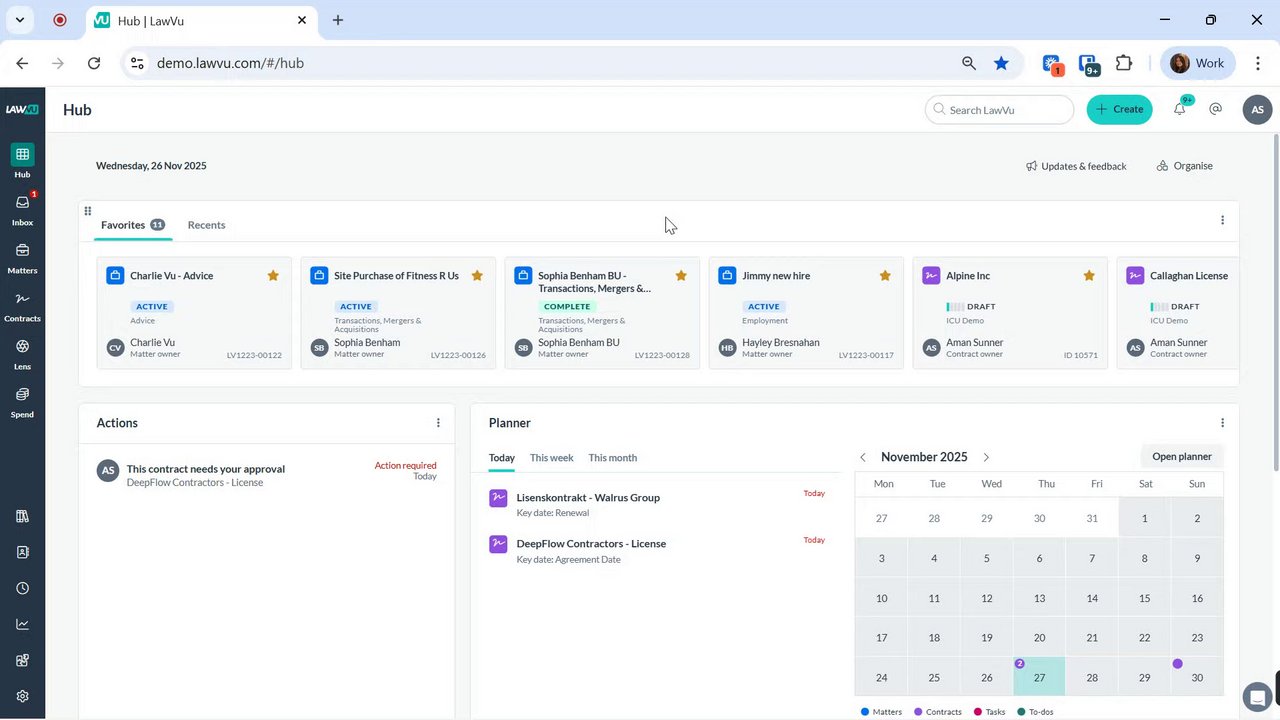Open the notifications bell
The height and width of the screenshot is (720, 1280).
[x=1180, y=109]
